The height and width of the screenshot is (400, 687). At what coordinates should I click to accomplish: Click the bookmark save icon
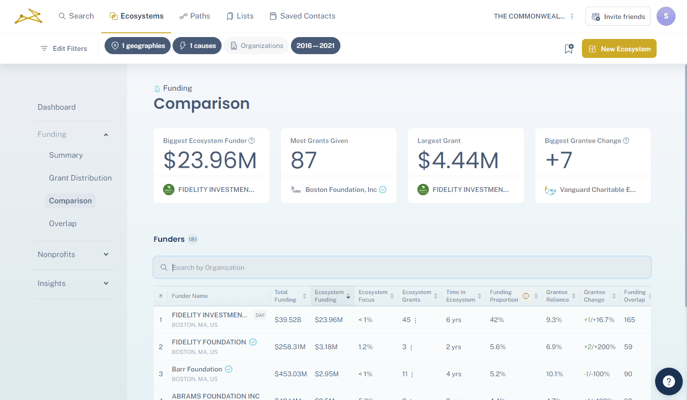pos(569,49)
